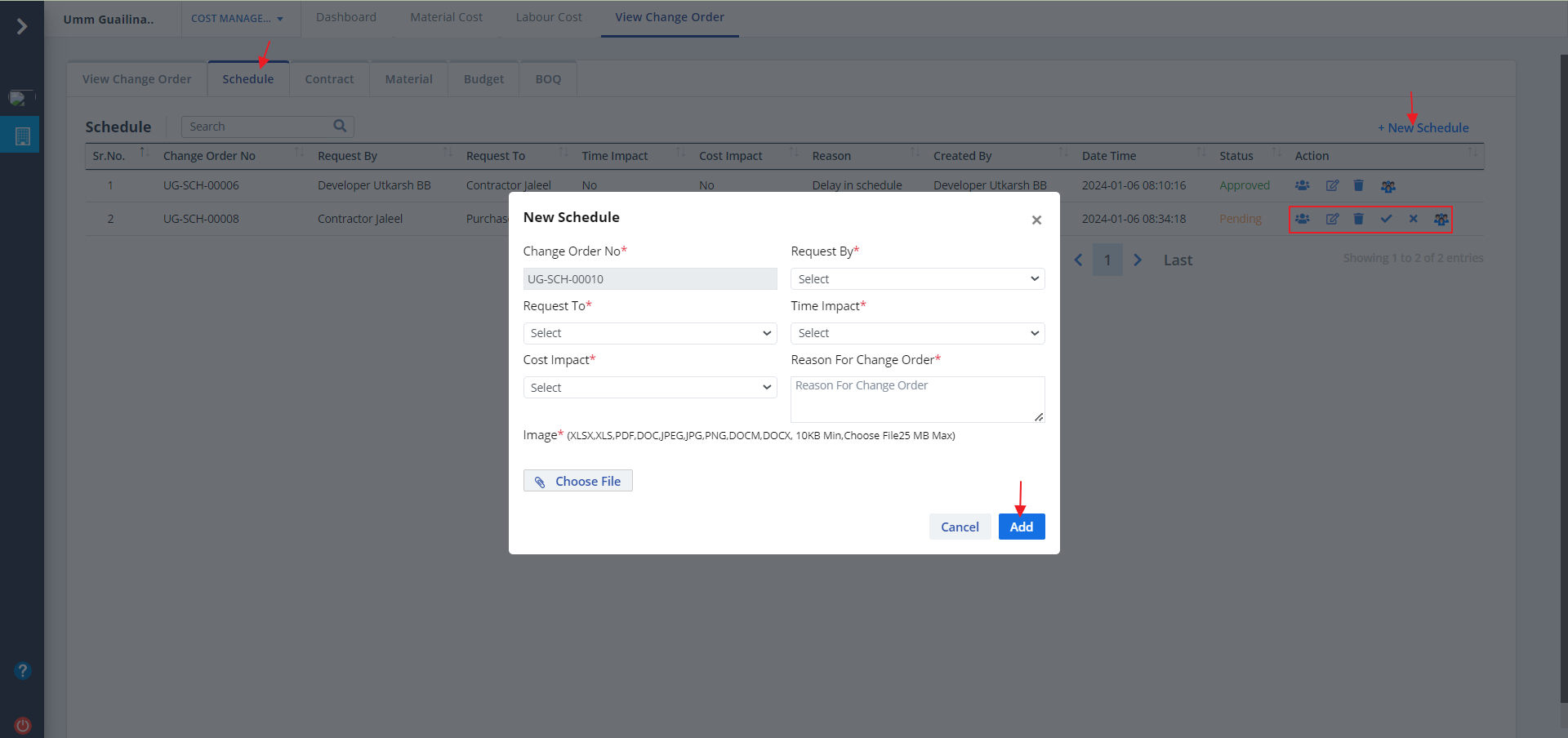
Task: Go to the next page arrow
Action: [1138, 260]
